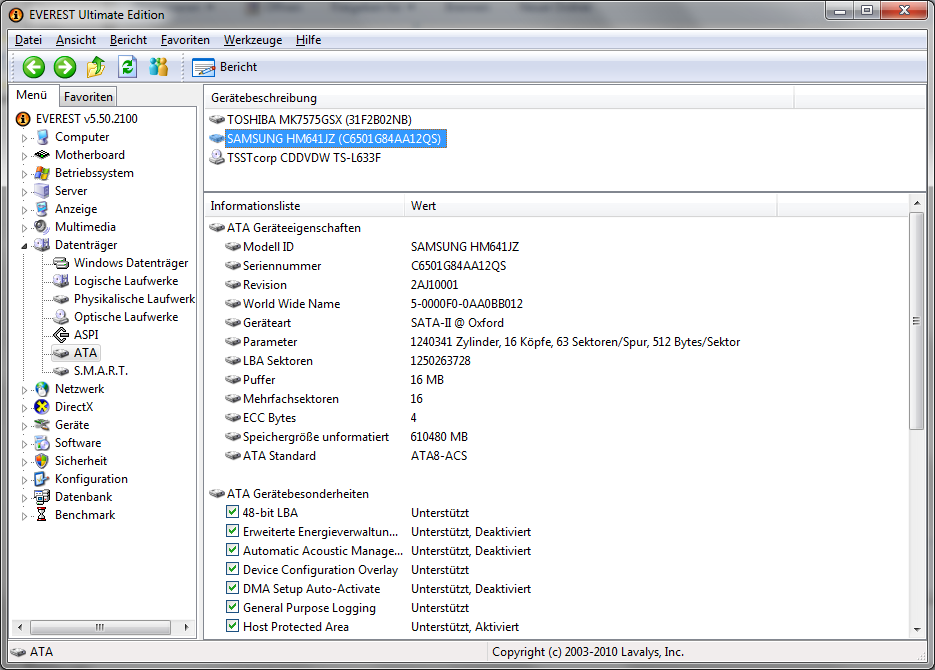
Task: Open the Datei menu
Action: tap(28, 40)
